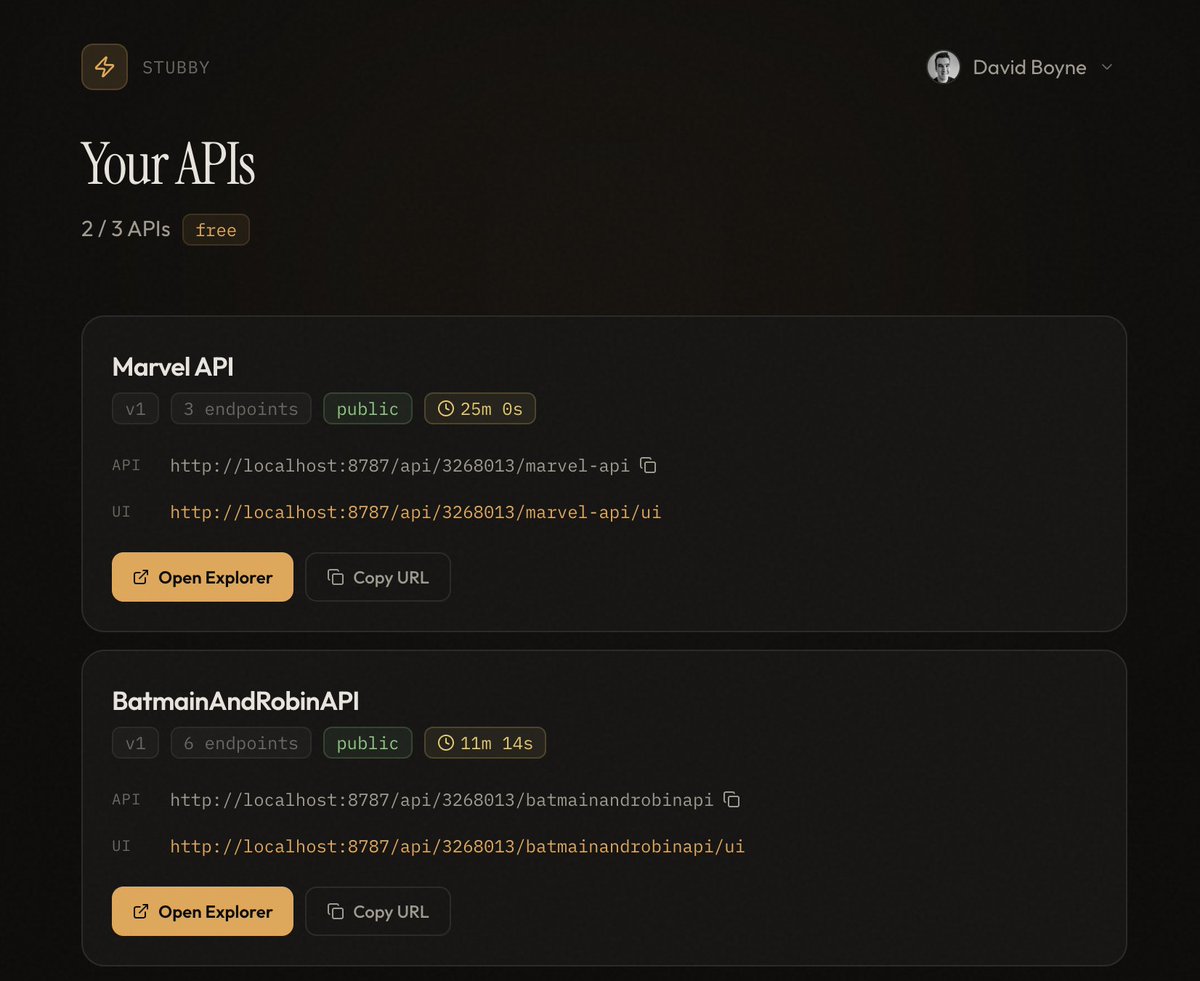1200x981 pixels.
Task: Click the 6 endpoints badge on BatmainAndRobinAPI
Action: pyautogui.click(x=240, y=742)
